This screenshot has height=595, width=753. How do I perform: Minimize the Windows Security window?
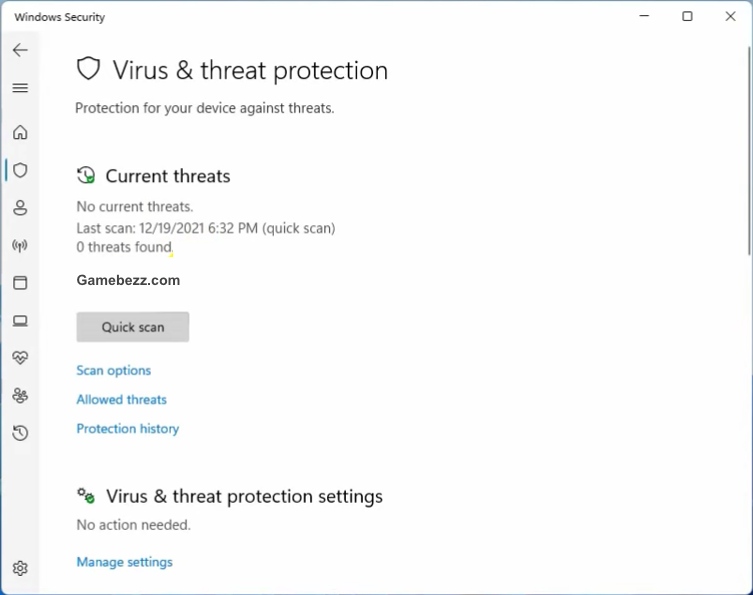[x=644, y=16]
